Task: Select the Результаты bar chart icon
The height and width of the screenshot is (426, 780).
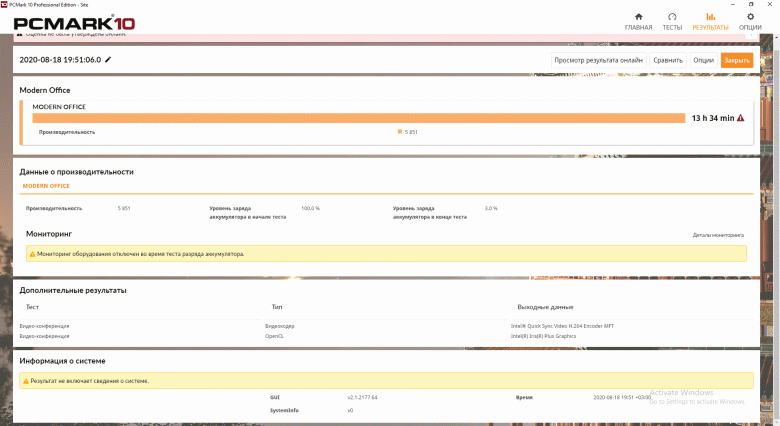Action: pyautogui.click(x=710, y=17)
